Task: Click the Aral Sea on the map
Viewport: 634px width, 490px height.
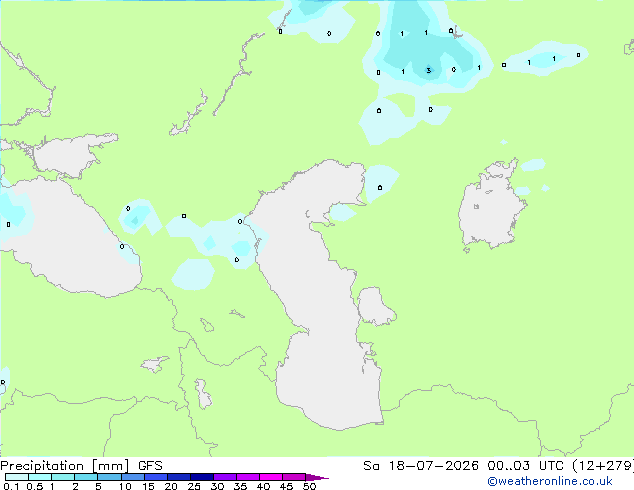Action: (x=491, y=210)
